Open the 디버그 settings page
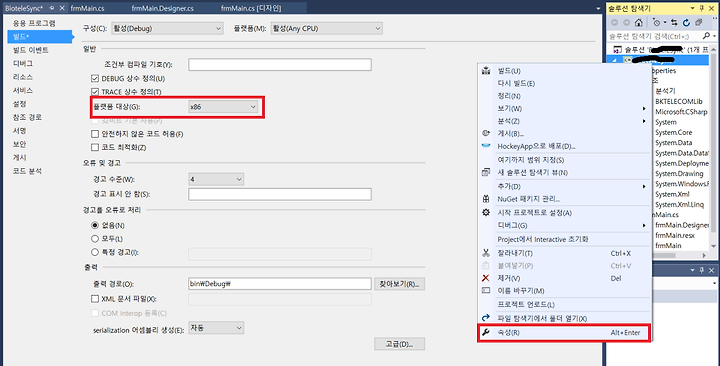The width and height of the screenshot is (720, 366). pos(23,63)
